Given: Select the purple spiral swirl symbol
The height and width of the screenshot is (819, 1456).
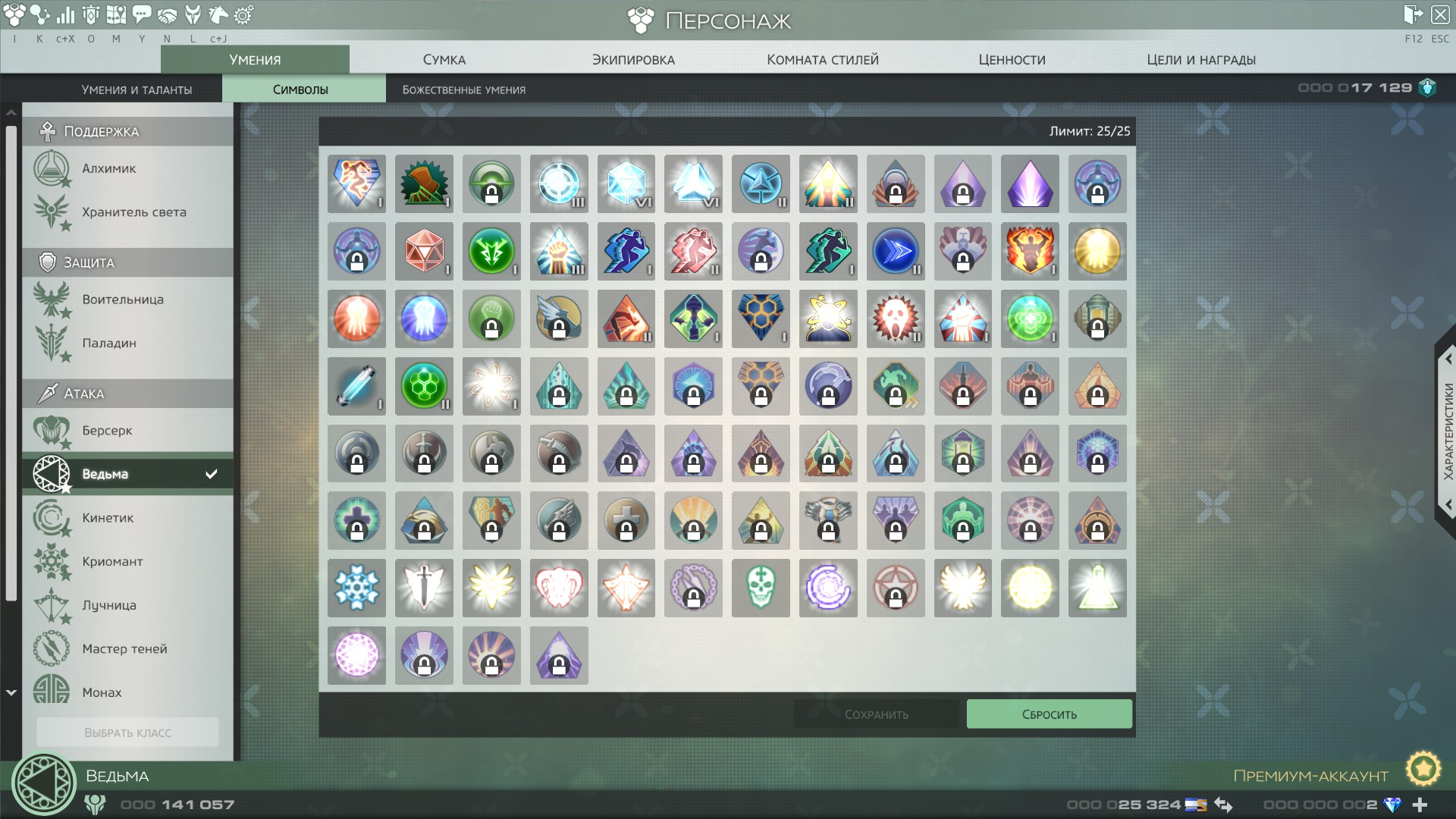Looking at the screenshot, I should pyautogui.click(x=828, y=588).
